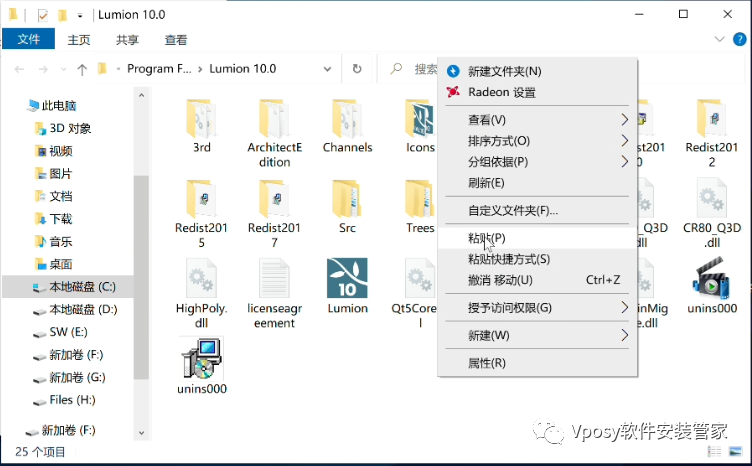Open 属性(R) from context menu
The height and width of the screenshot is (466, 752).
tap(537, 363)
